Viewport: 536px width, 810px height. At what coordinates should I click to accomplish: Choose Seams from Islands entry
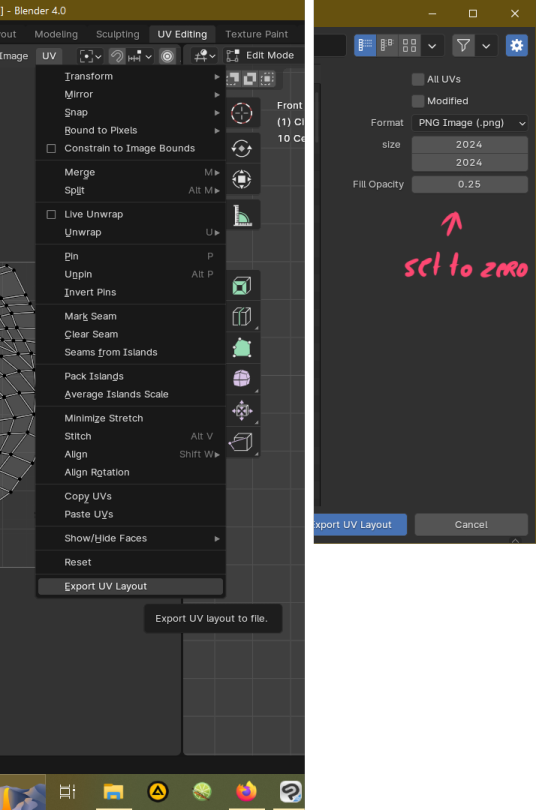(x=131, y=352)
